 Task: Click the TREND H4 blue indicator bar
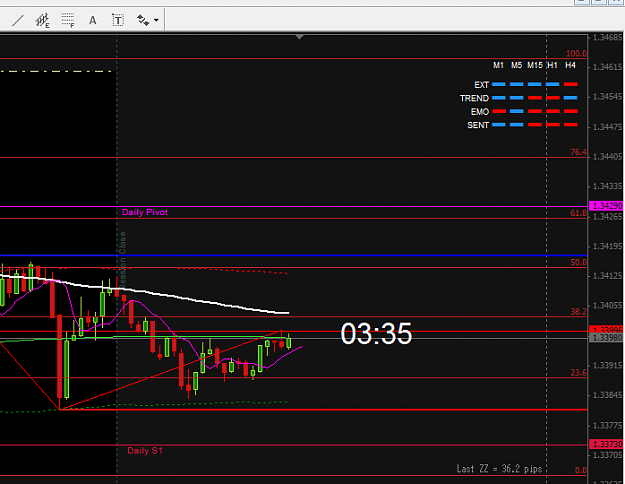coord(571,98)
